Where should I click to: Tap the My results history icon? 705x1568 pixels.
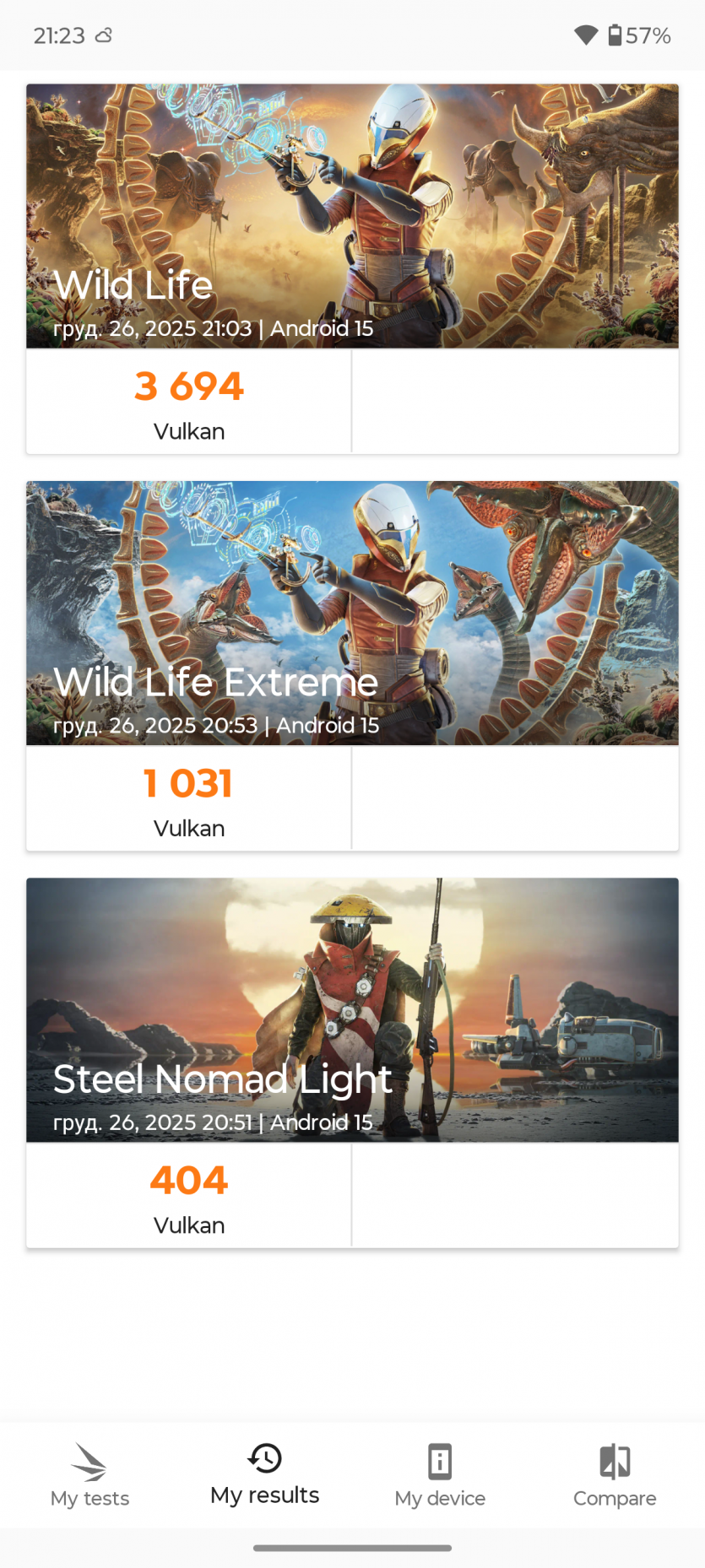(264, 1458)
